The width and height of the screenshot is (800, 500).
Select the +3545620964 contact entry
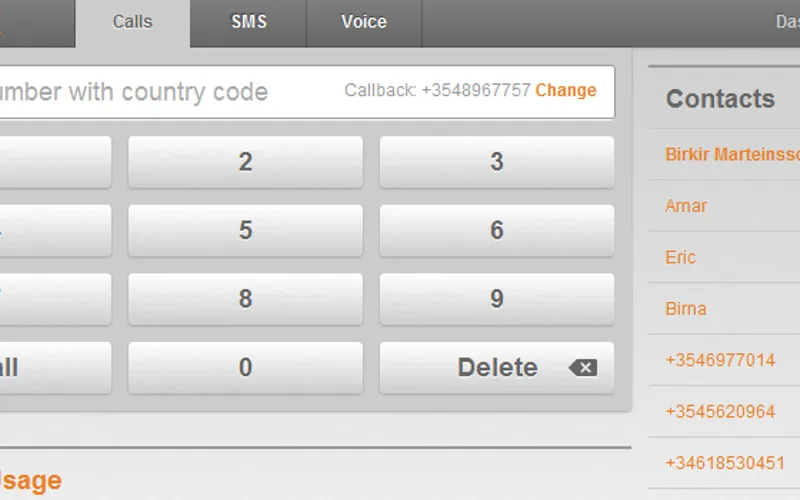click(720, 411)
